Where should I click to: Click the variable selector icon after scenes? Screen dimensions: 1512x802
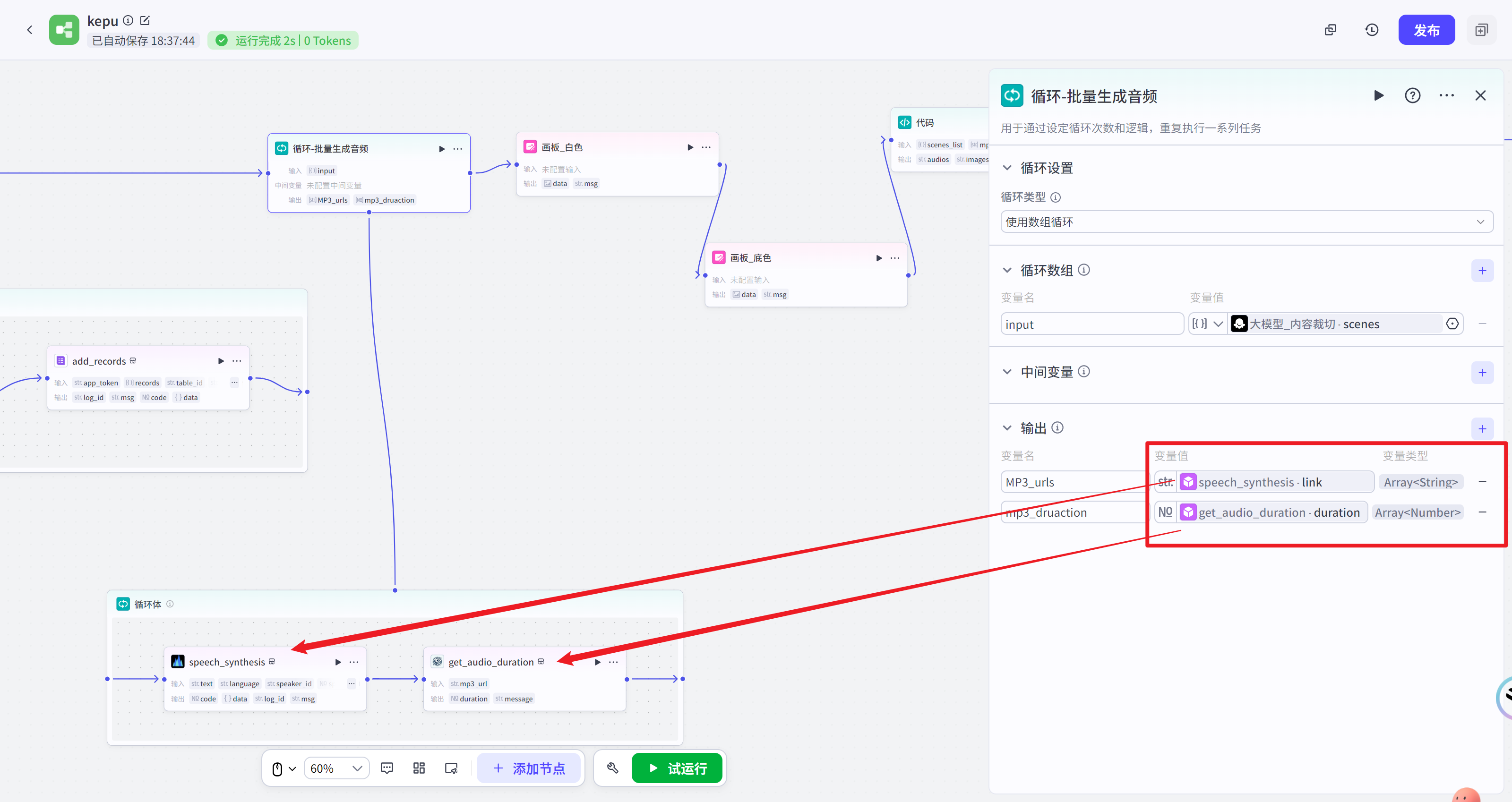(x=1452, y=324)
